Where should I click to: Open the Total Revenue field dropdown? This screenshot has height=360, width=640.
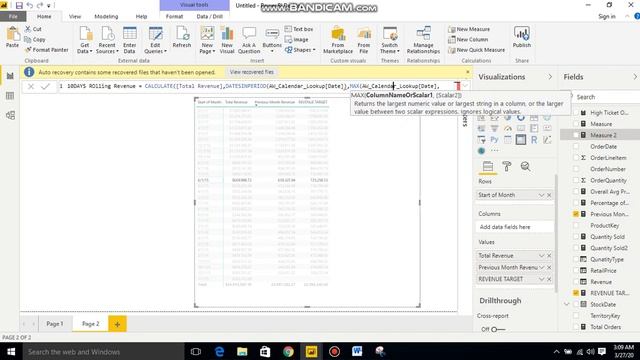pos(542,256)
